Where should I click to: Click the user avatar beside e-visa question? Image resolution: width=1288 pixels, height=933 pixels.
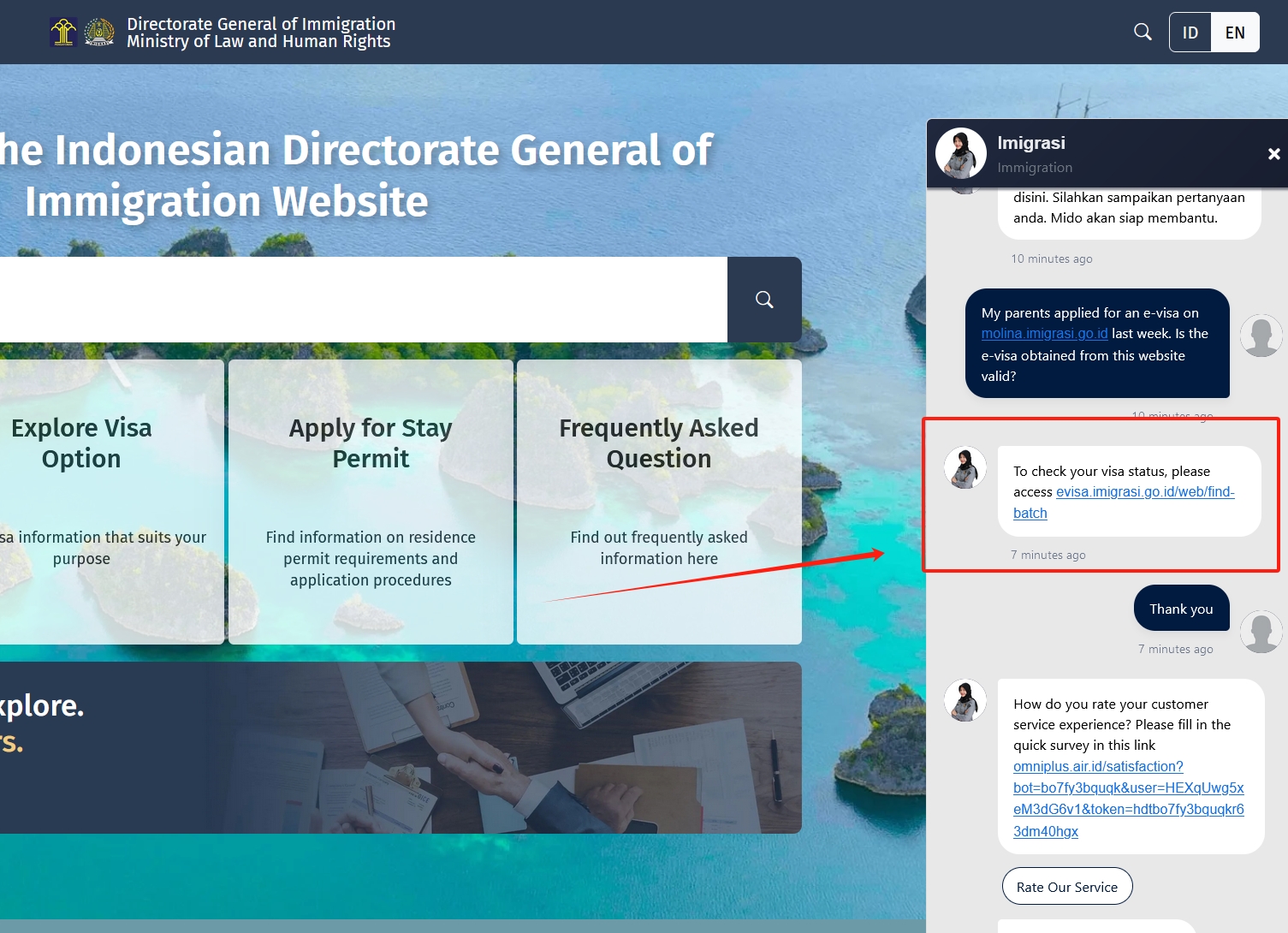pyautogui.click(x=1261, y=336)
